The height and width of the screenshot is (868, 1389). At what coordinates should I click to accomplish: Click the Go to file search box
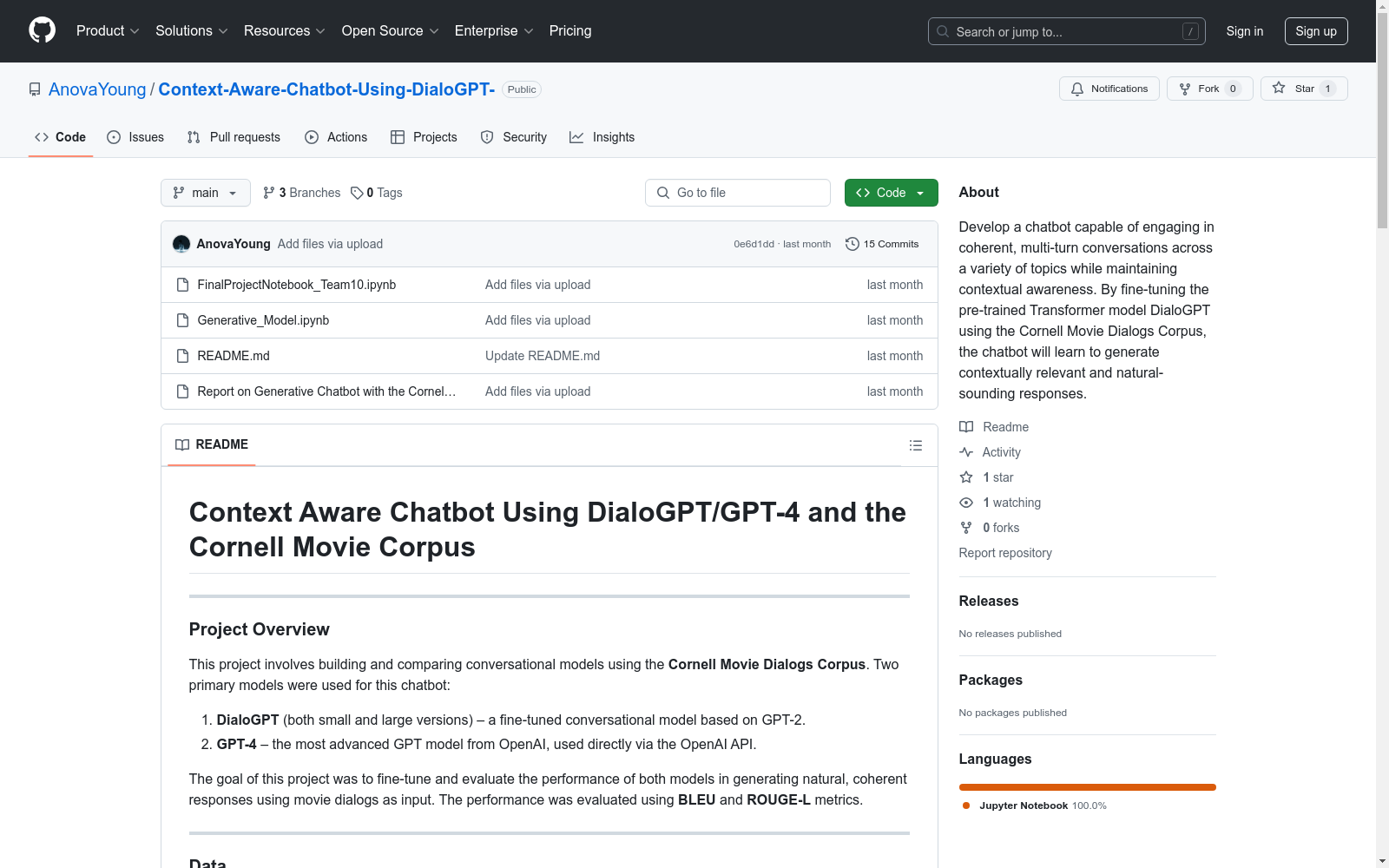(738, 193)
